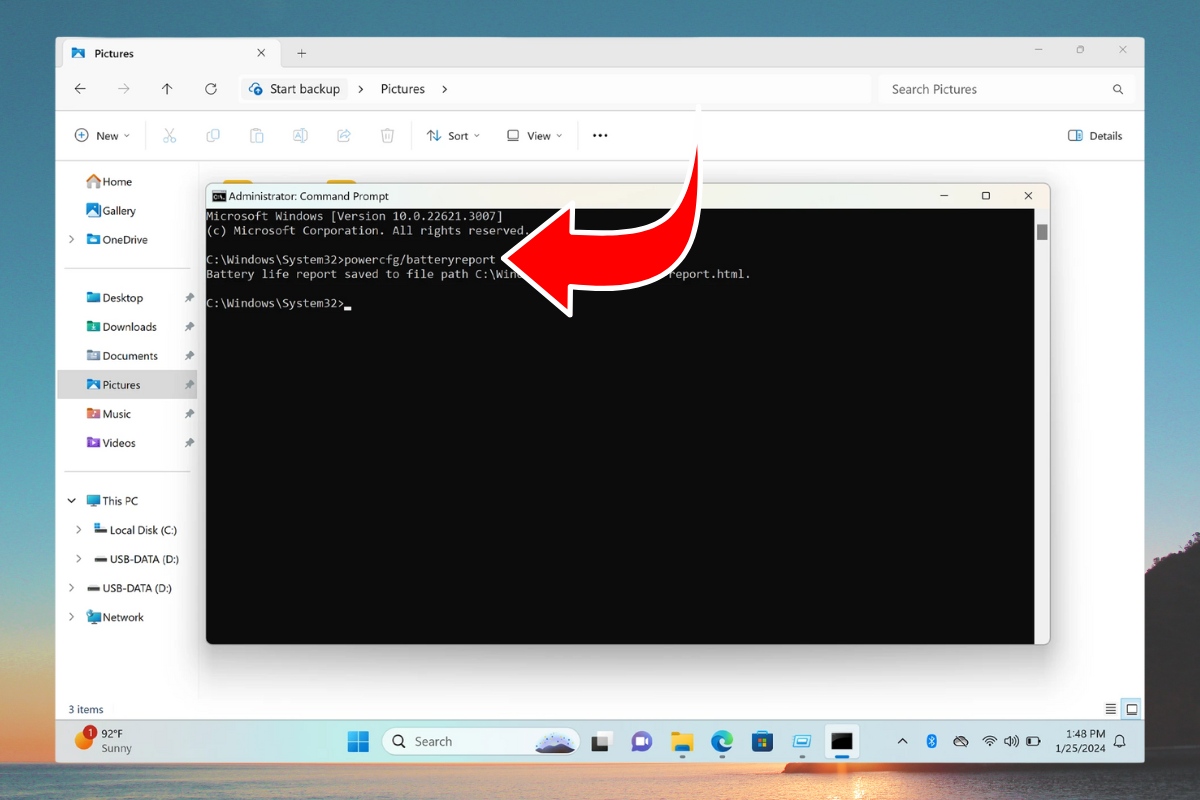The image size is (1200, 800).
Task: Click the Rename icon in the toolbar
Action: 300,136
